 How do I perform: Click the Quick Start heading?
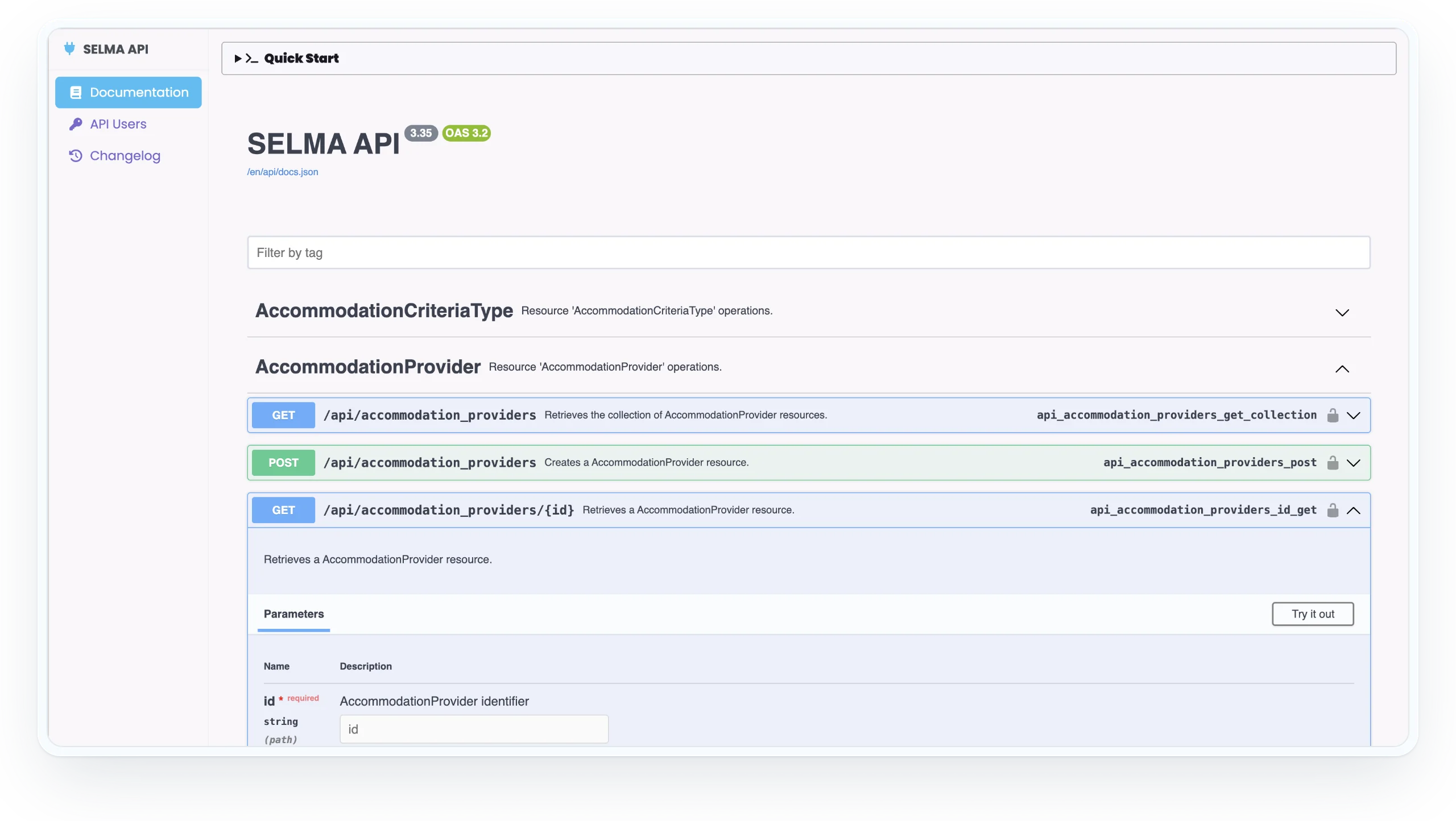pyautogui.click(x=301, y=59)
